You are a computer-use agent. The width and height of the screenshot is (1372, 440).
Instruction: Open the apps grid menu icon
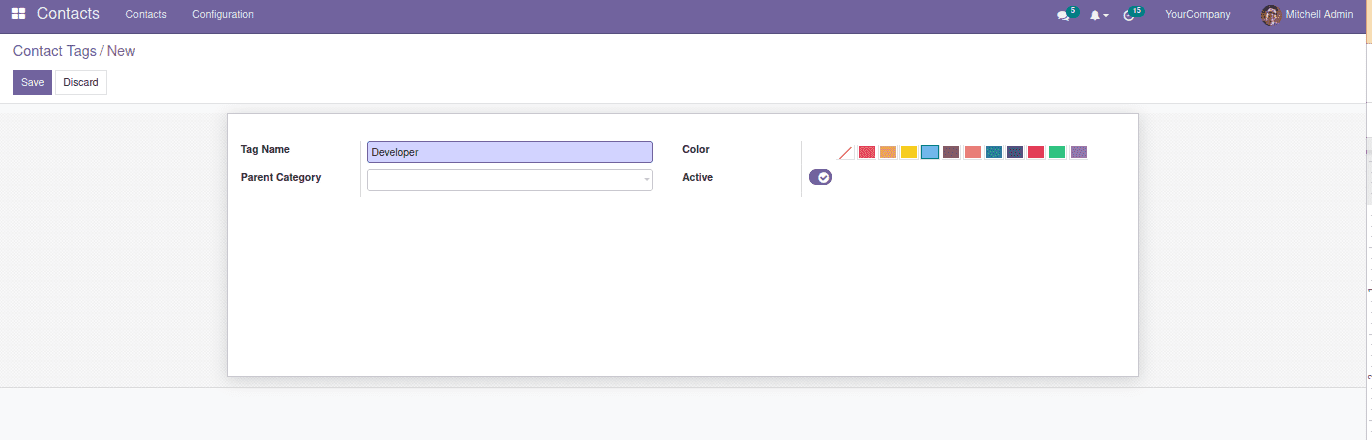coord(18,14)
